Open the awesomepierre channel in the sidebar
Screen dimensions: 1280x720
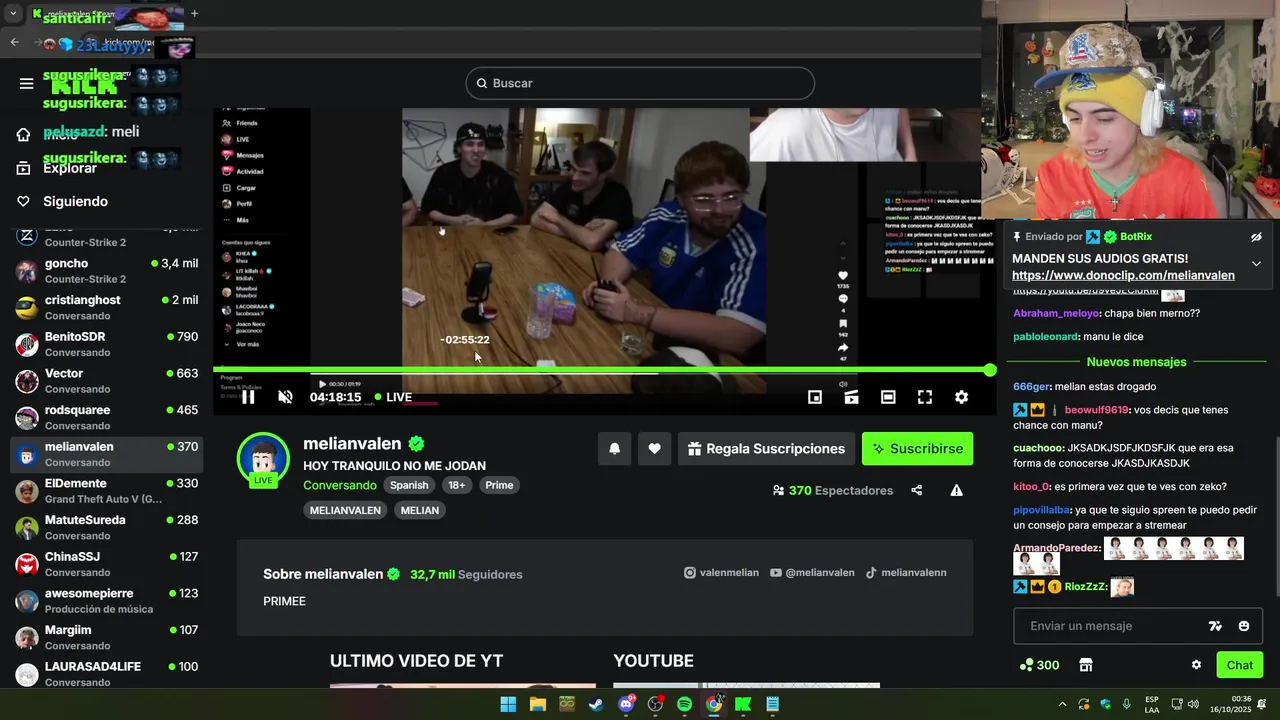tap(107, 600)
